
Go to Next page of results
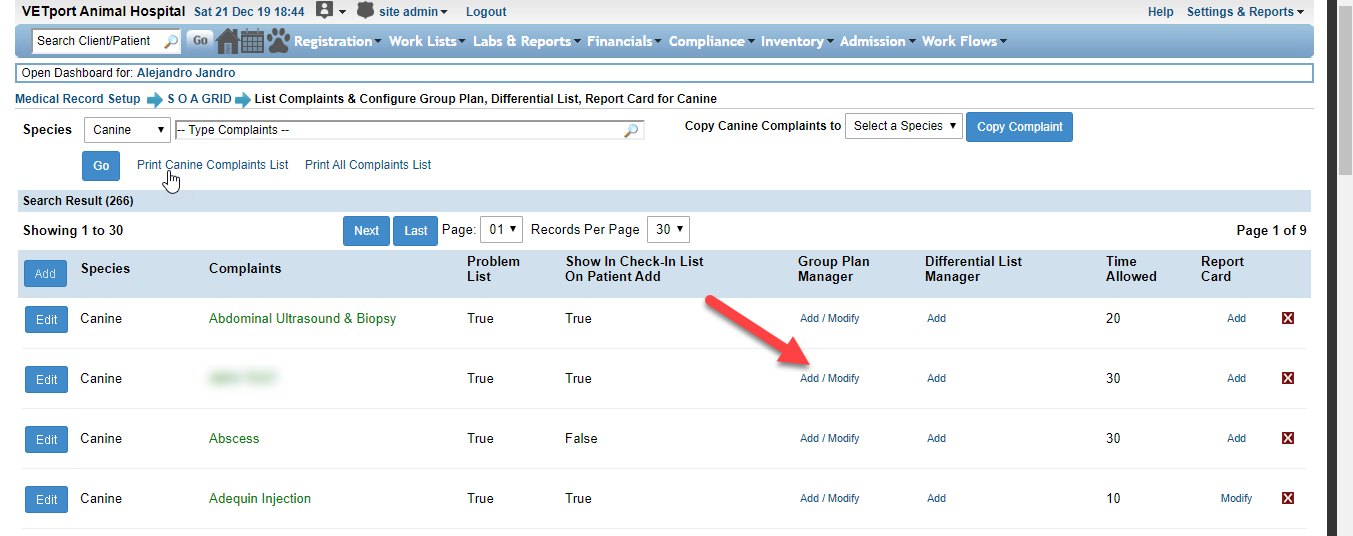[x=367, y=231]
